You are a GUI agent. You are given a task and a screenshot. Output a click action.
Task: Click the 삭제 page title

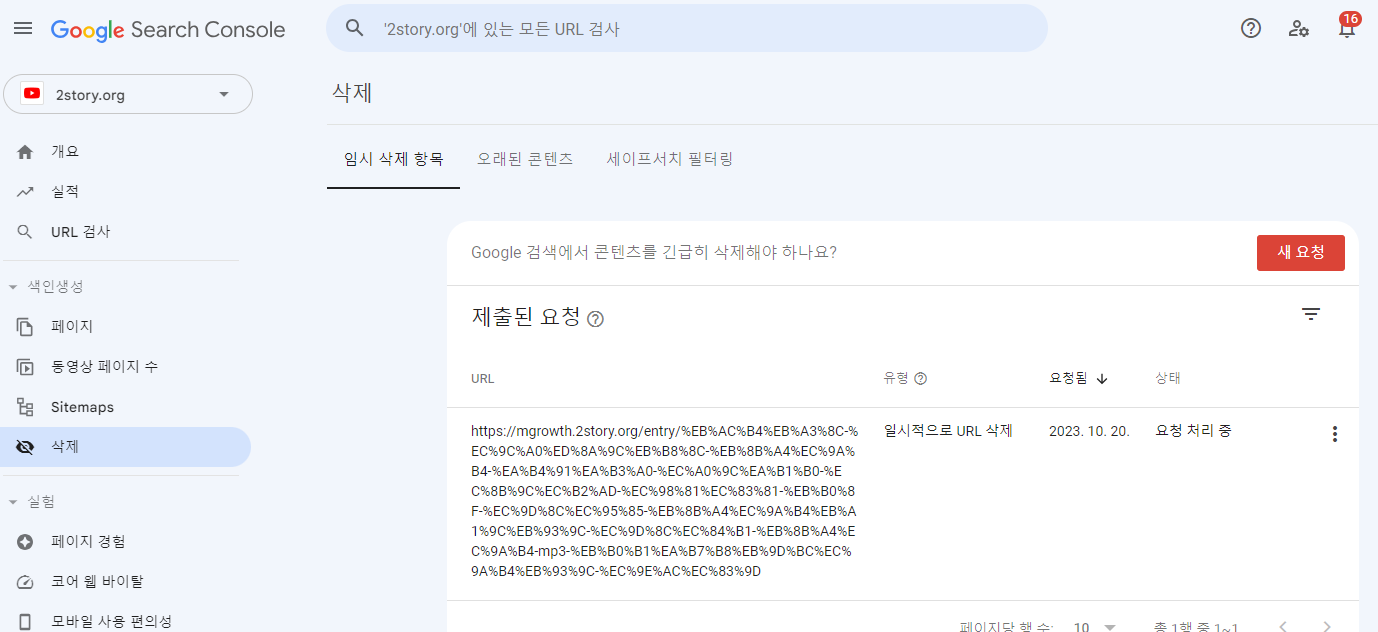point(352,93)
